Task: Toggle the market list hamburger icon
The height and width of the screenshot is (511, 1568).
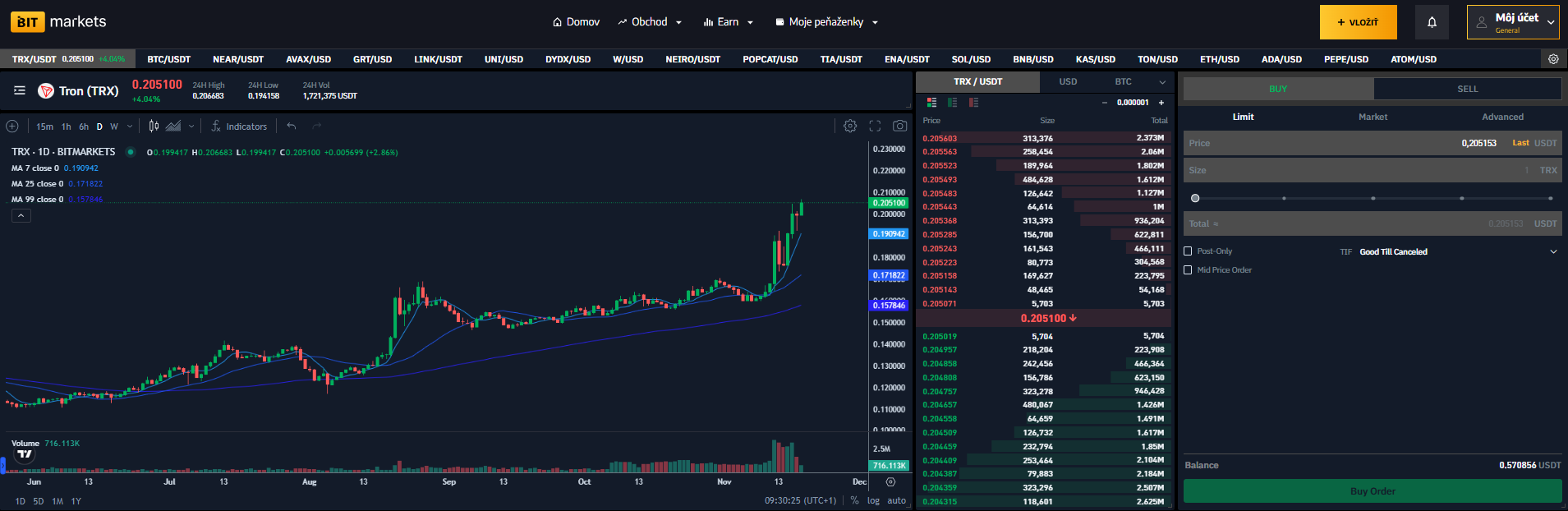Action: tap(20, 90)
